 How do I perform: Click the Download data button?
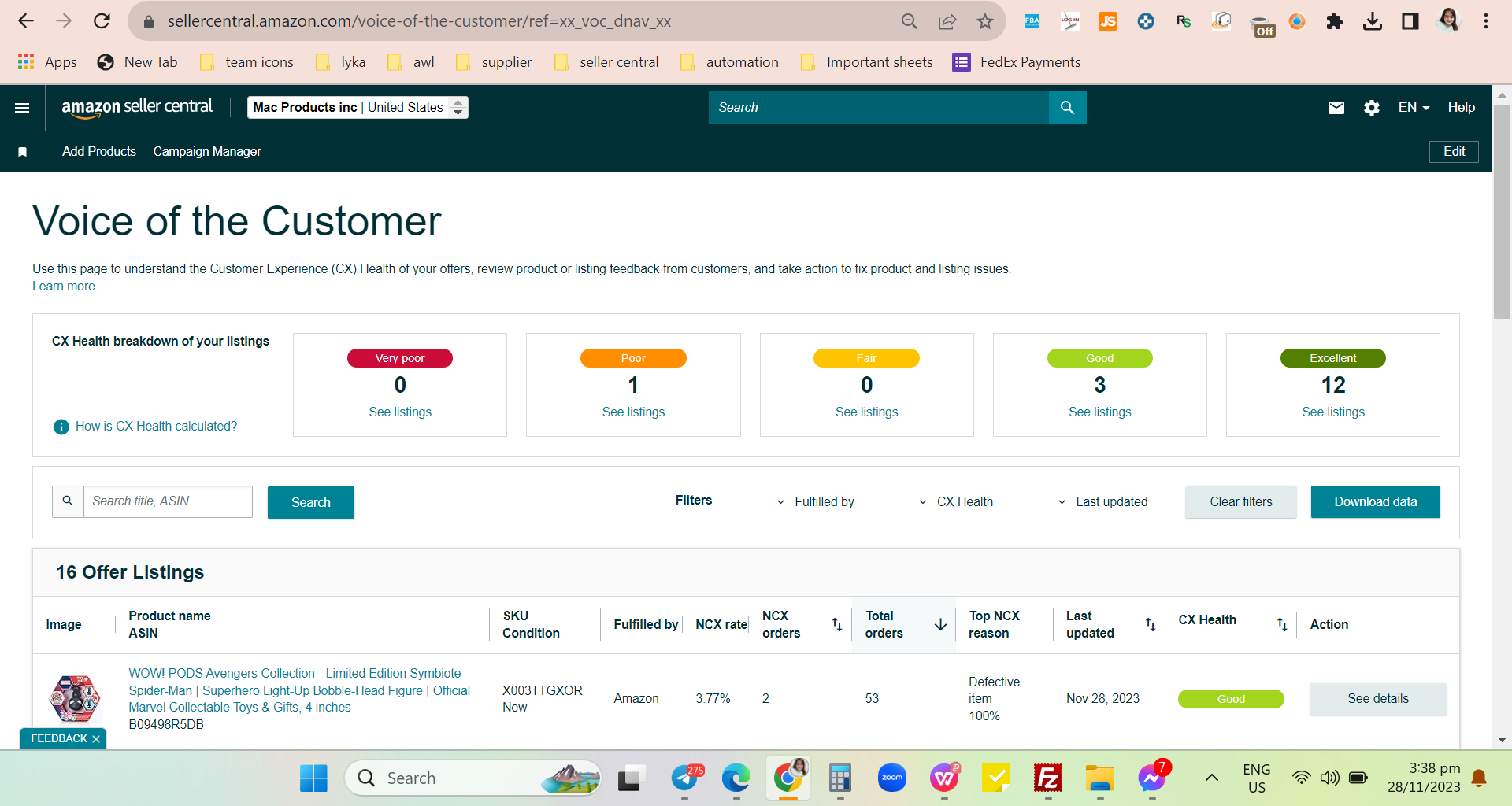click(x=1376, y=502)
